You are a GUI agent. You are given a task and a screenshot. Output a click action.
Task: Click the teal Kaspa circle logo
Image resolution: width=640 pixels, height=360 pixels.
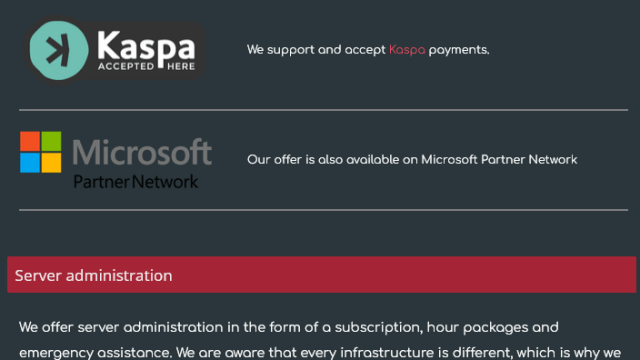click(x=59, y=50)
